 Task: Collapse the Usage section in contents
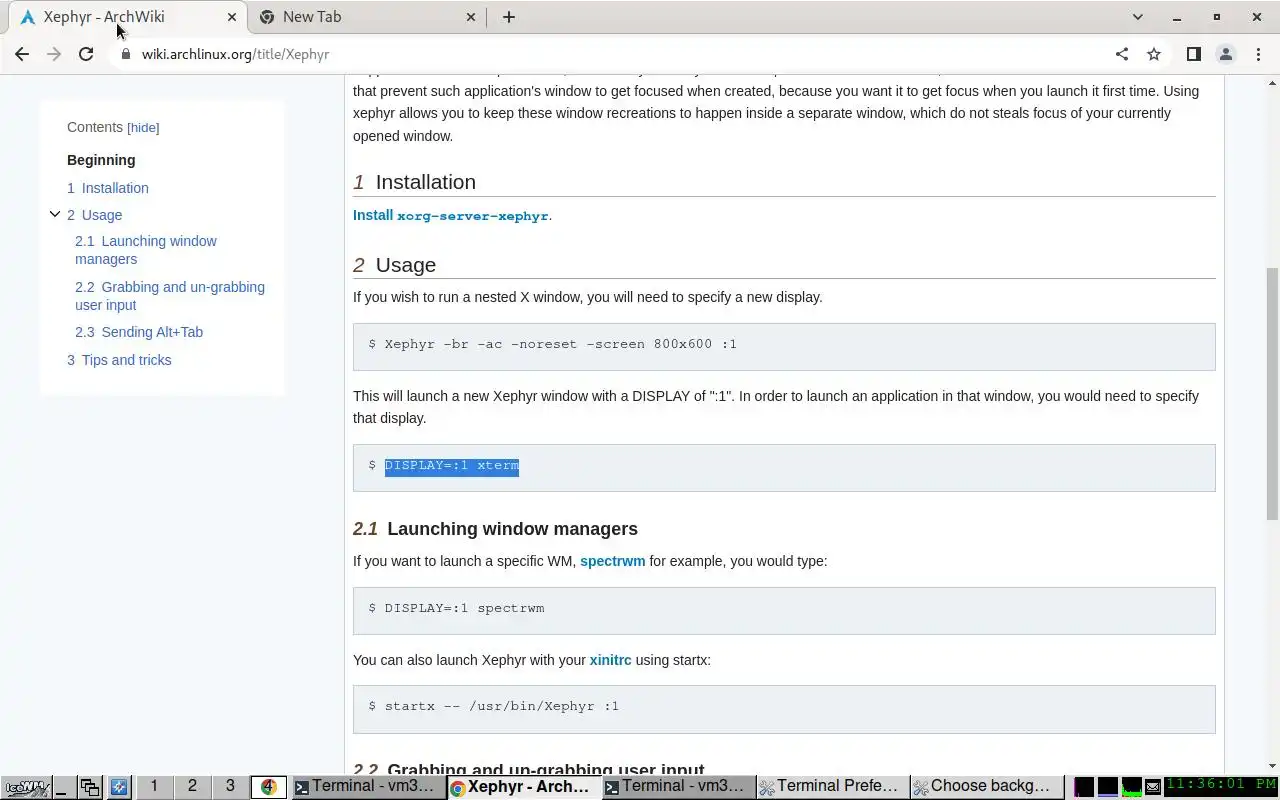pos(55,214)
